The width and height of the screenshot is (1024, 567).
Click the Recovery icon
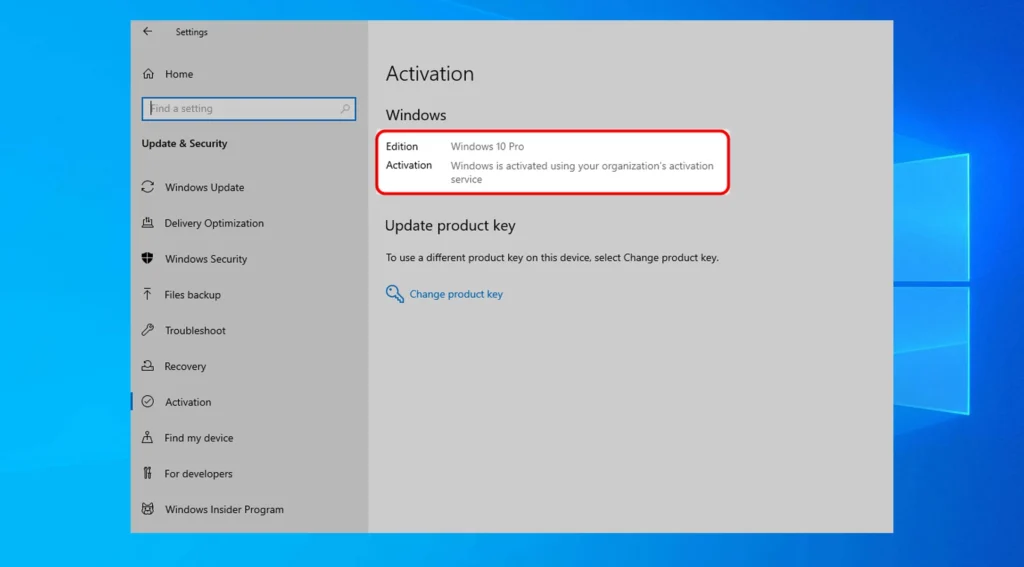[148, 366]
